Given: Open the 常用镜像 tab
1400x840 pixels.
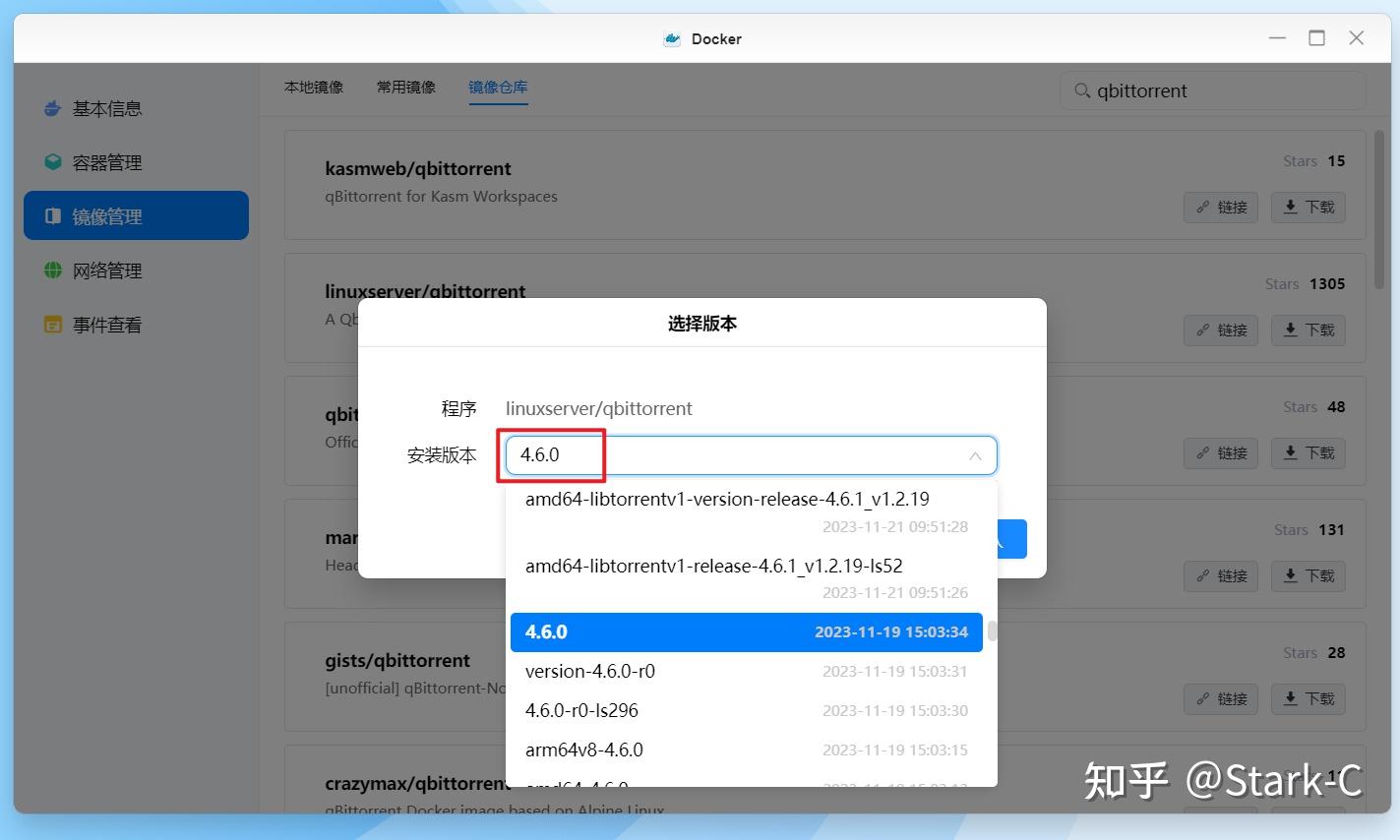Looking at the screenshot, I should tap(404, 86).
